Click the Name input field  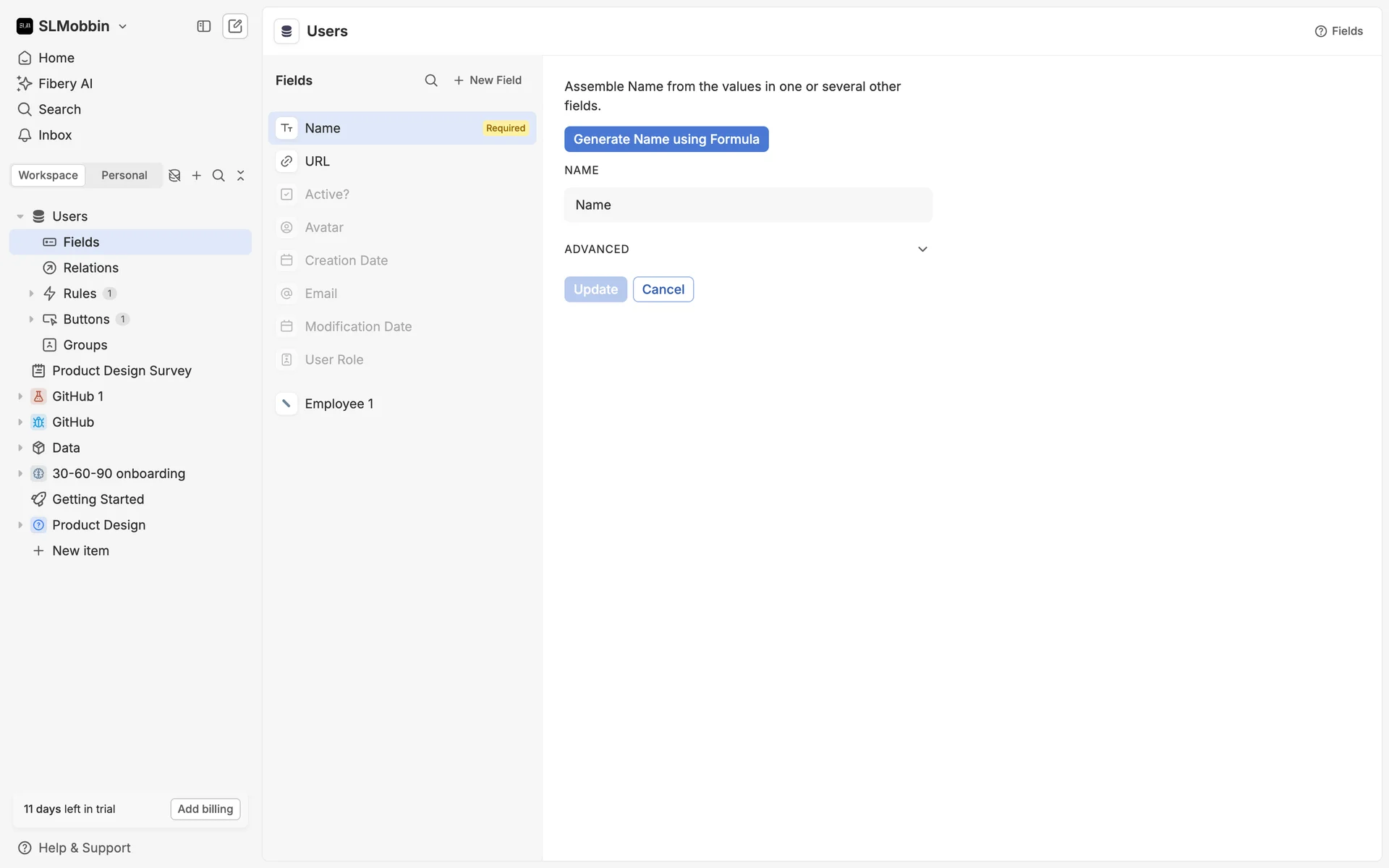pos(747,205)
